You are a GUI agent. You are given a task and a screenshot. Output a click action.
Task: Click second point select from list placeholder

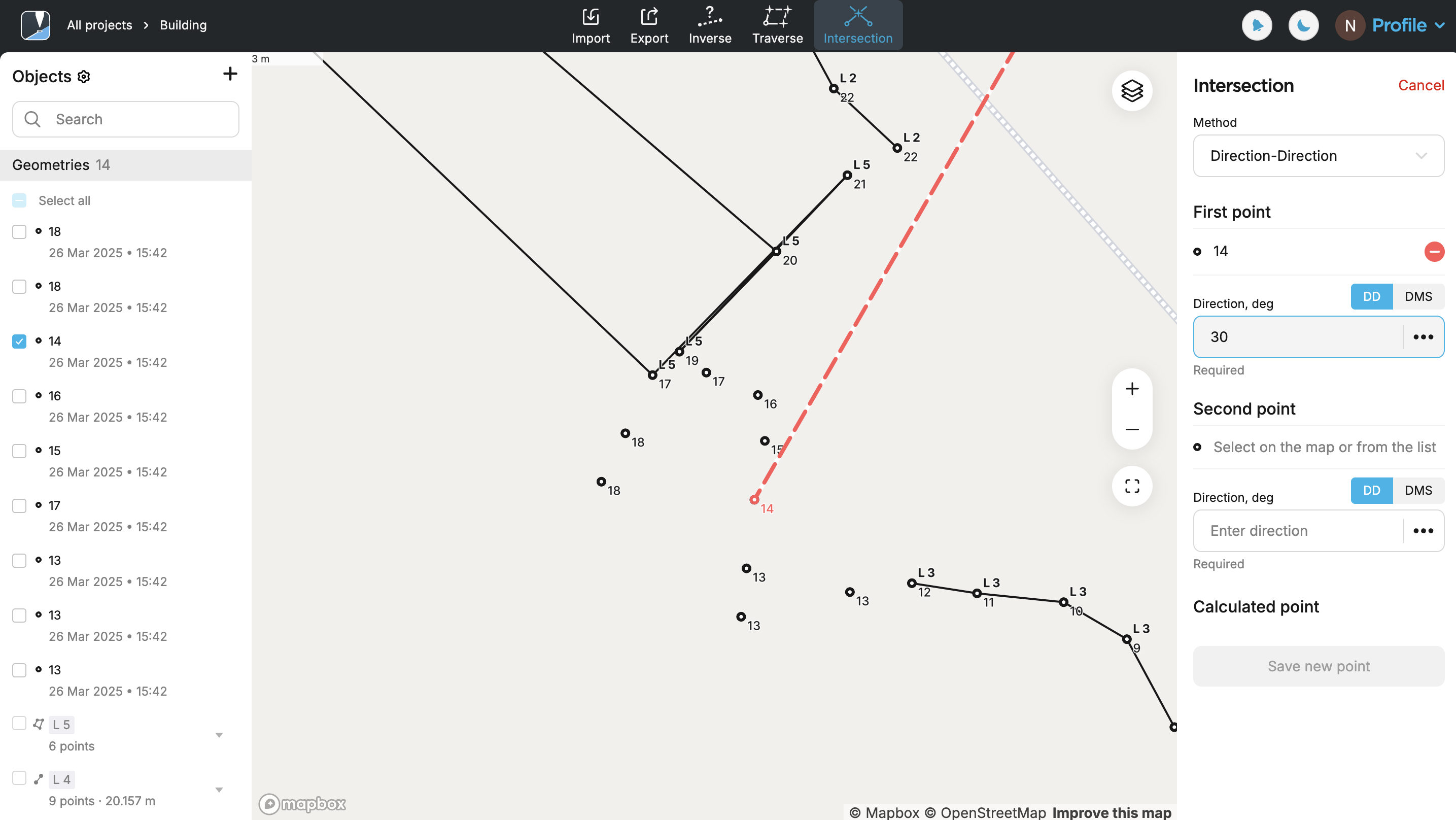[1324, 448]
